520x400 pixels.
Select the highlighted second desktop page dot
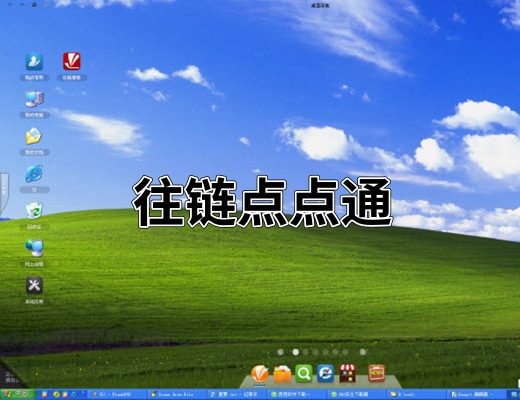[x=296, y=352]
